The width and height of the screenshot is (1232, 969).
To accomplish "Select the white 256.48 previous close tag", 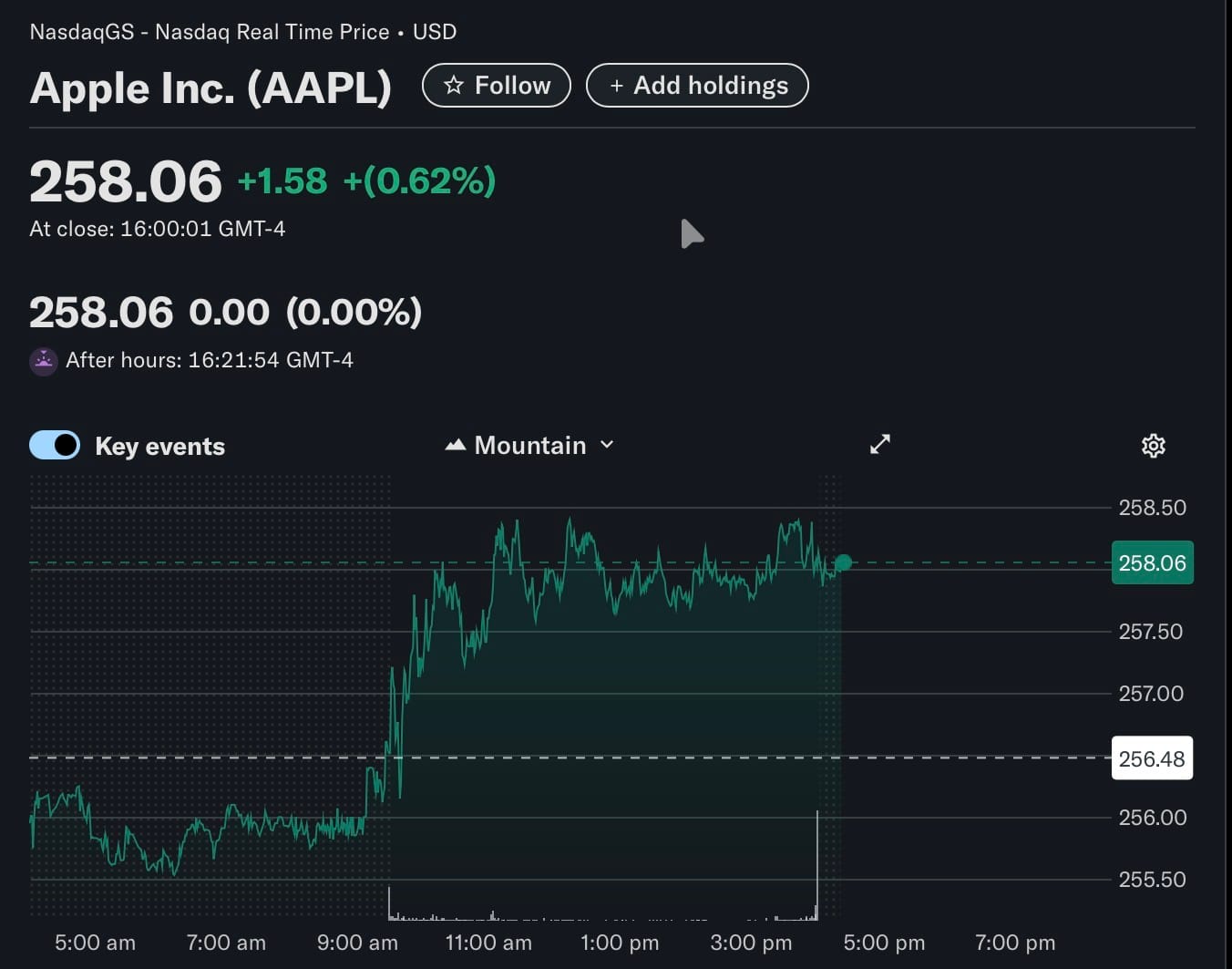I will click(x=1152, y=758).
